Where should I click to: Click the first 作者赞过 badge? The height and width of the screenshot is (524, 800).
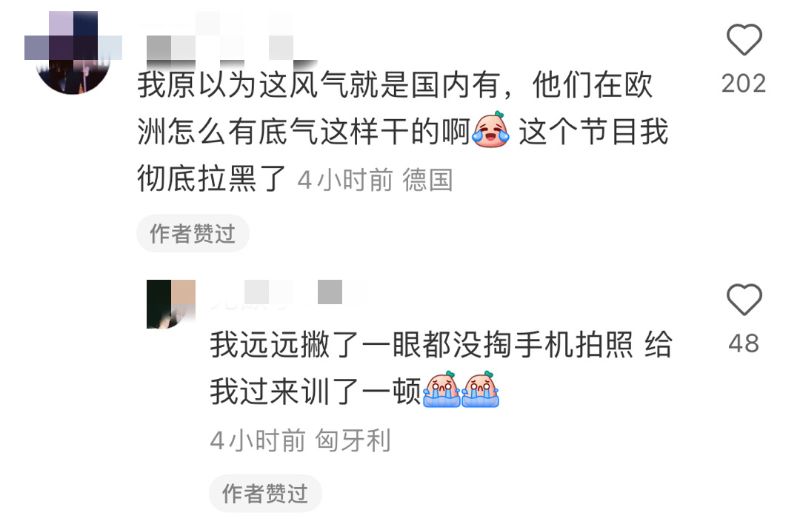(x=193, y=234)
